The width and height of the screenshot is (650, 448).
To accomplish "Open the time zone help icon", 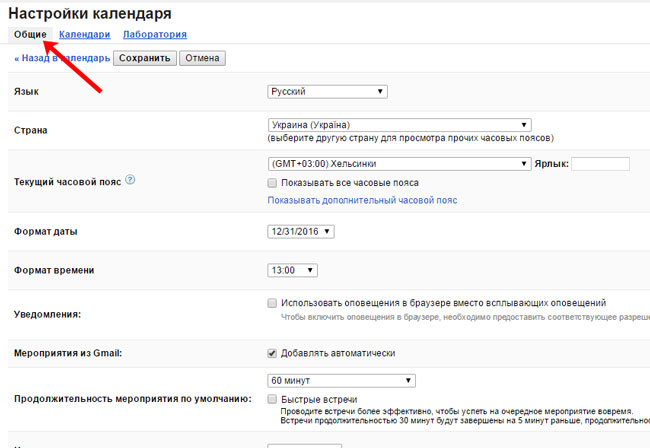I will [130, 181].
